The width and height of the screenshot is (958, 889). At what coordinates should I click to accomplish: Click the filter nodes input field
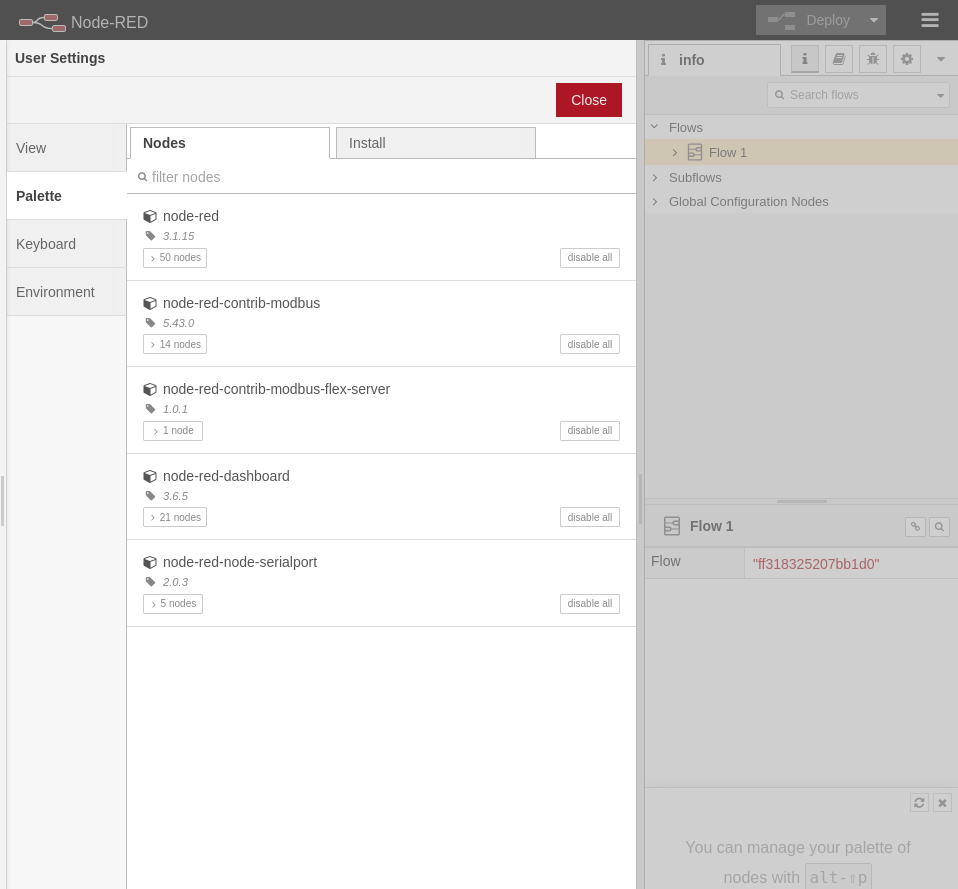click(385, 177)
